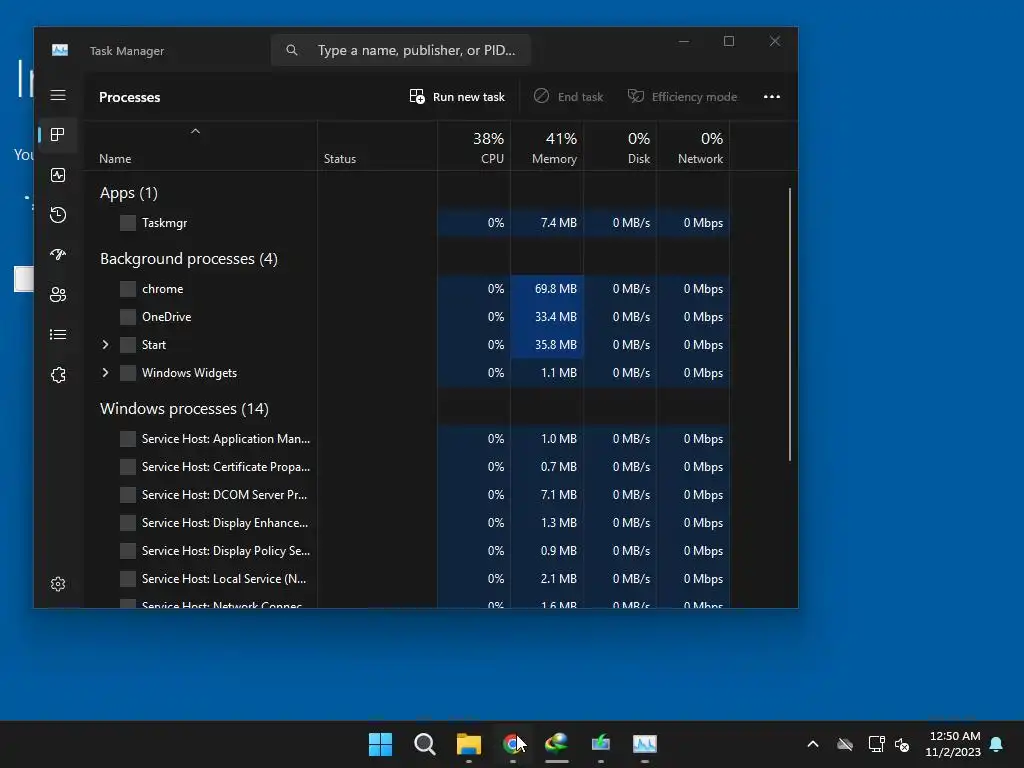
Task: Open the Windows Start button on taskbar
Action: pos(380,744)
